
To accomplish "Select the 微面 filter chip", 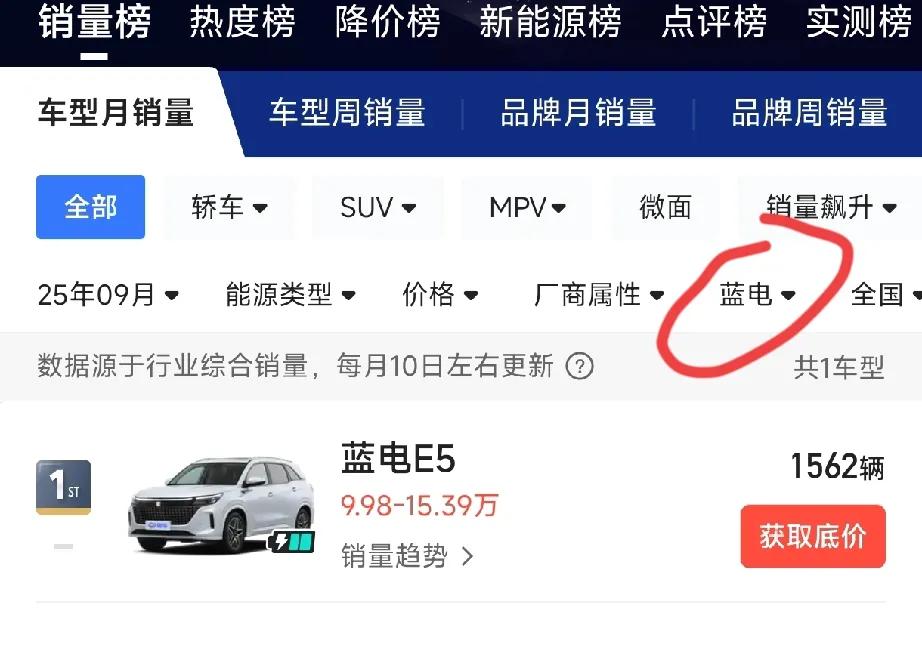I will coord(665,207).
